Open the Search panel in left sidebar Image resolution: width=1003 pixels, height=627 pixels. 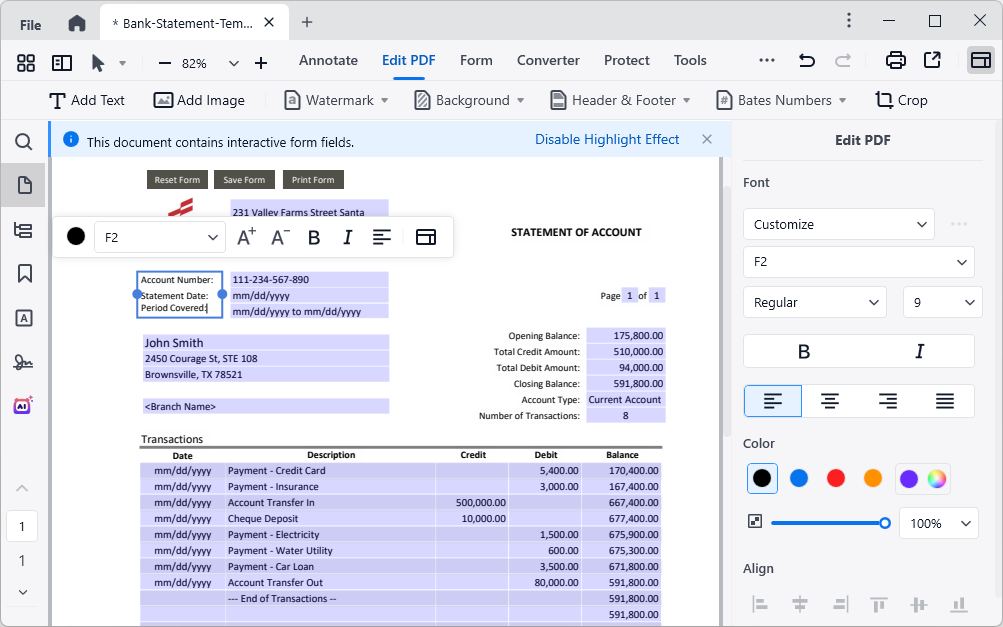click(24, 142)
